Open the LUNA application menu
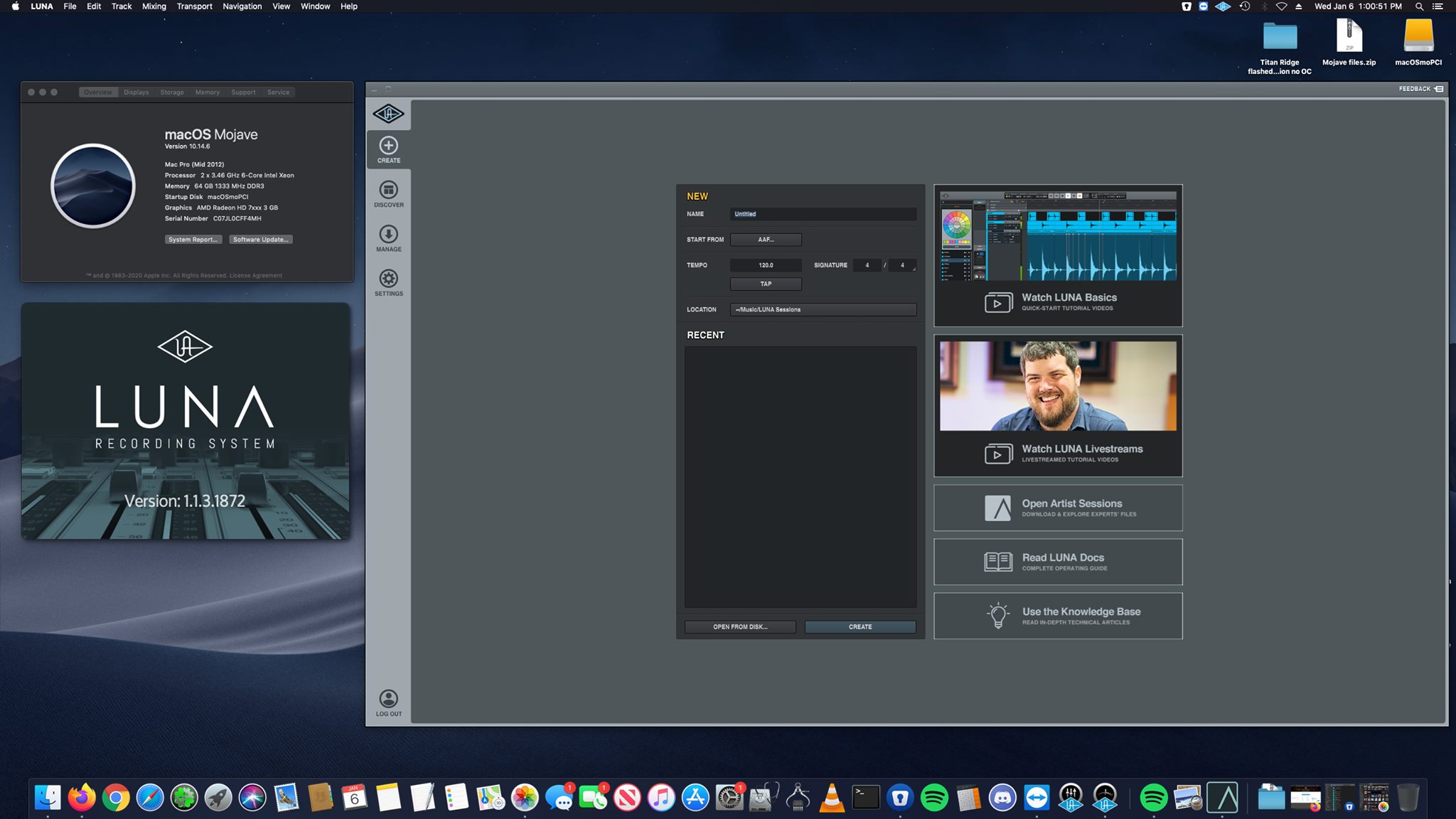 tap(42, 6)
